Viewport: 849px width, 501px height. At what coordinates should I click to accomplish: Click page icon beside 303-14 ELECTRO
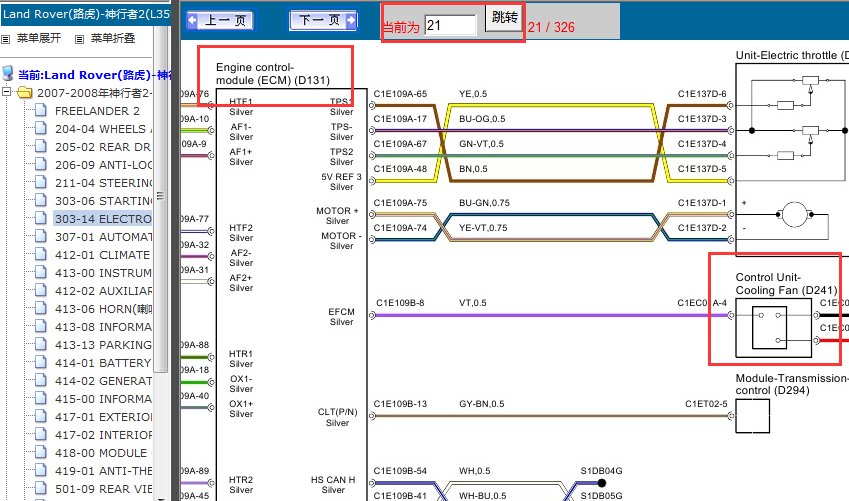coord(41,218)
